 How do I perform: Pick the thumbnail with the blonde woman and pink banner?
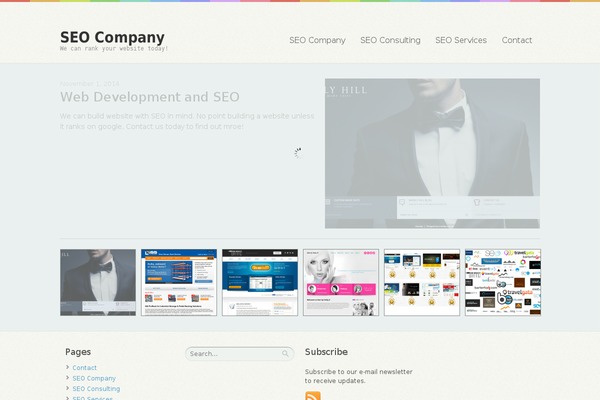[x=341, y=282]
